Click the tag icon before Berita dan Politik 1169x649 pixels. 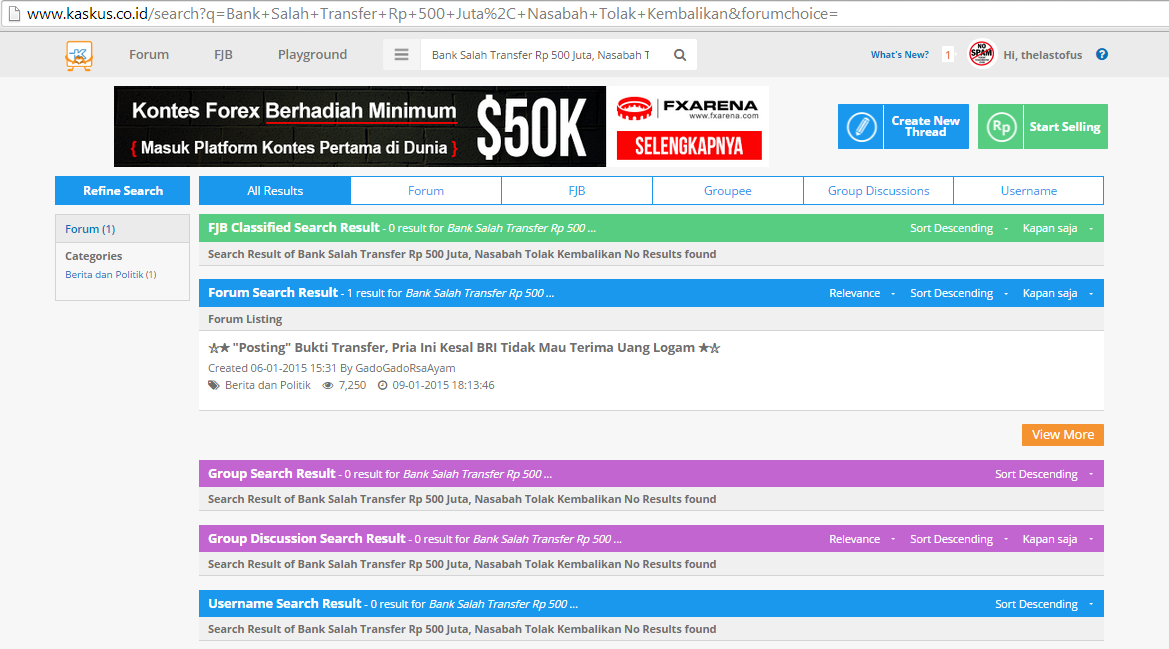coord(214,385)
